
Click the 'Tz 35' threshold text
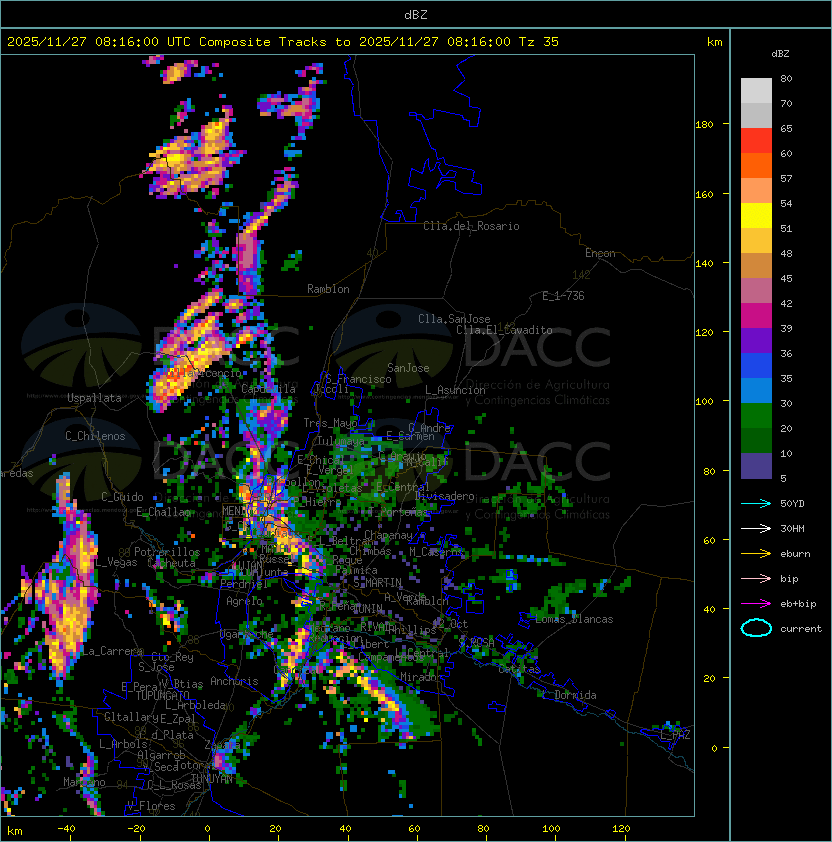coord(539,42)
